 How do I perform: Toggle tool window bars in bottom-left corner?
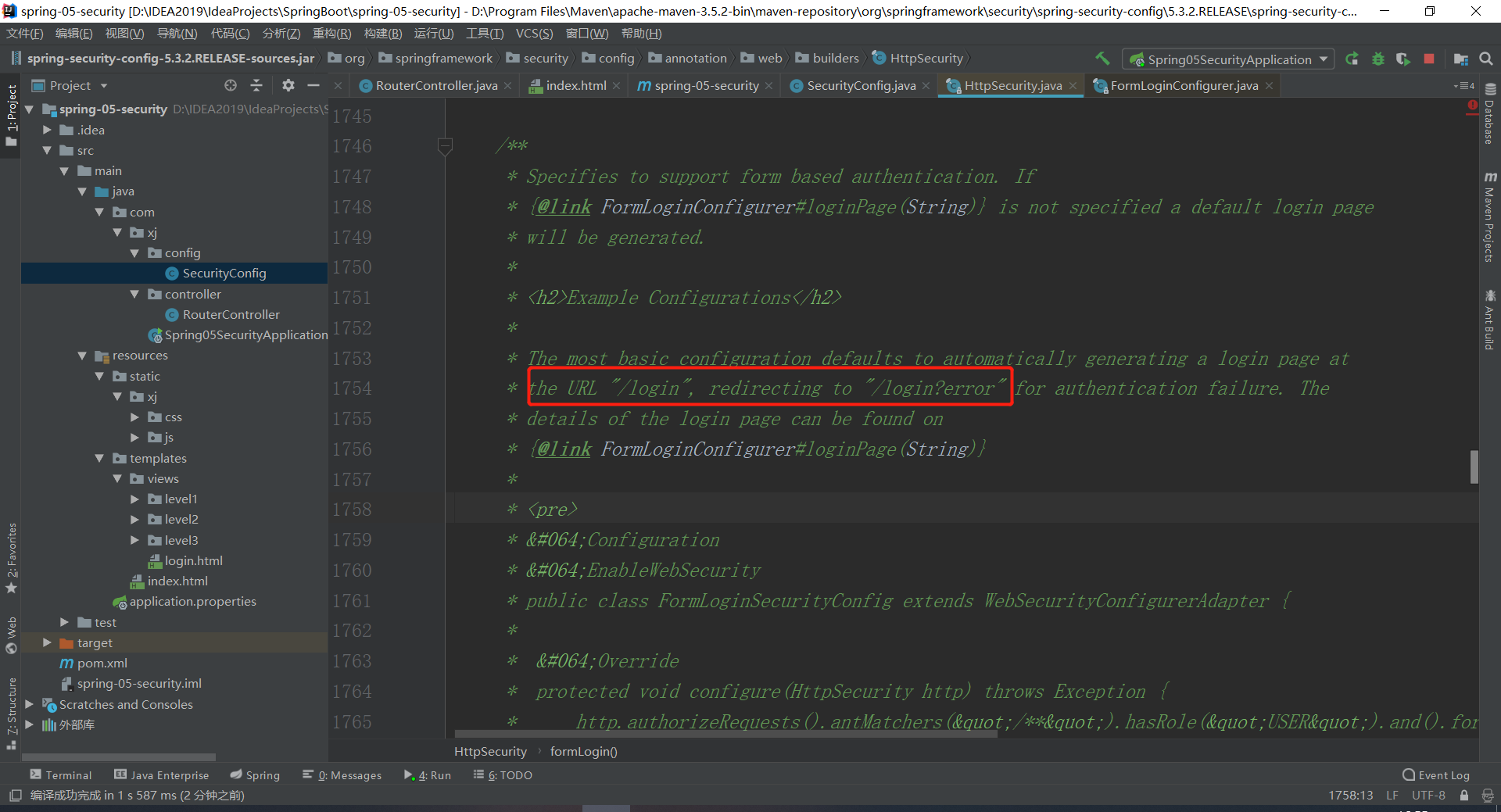click(15, 796)
